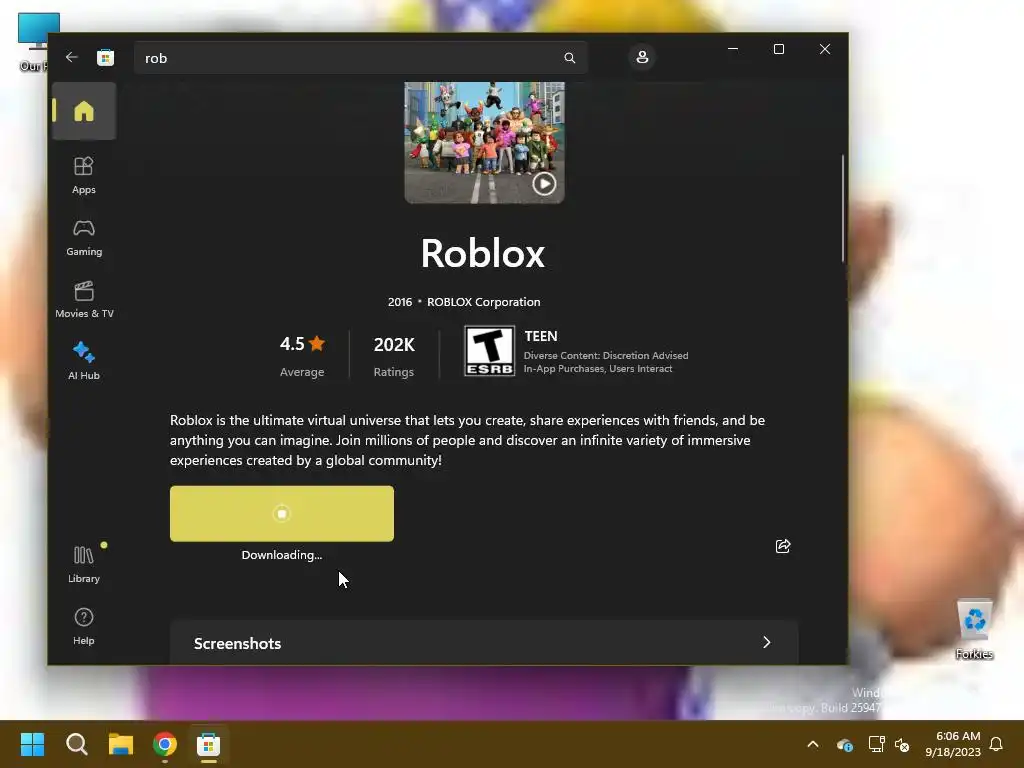Click Microsoft Store taskbar icon
The width and height of the screenshot is (1024, 768).
point(208,744)
